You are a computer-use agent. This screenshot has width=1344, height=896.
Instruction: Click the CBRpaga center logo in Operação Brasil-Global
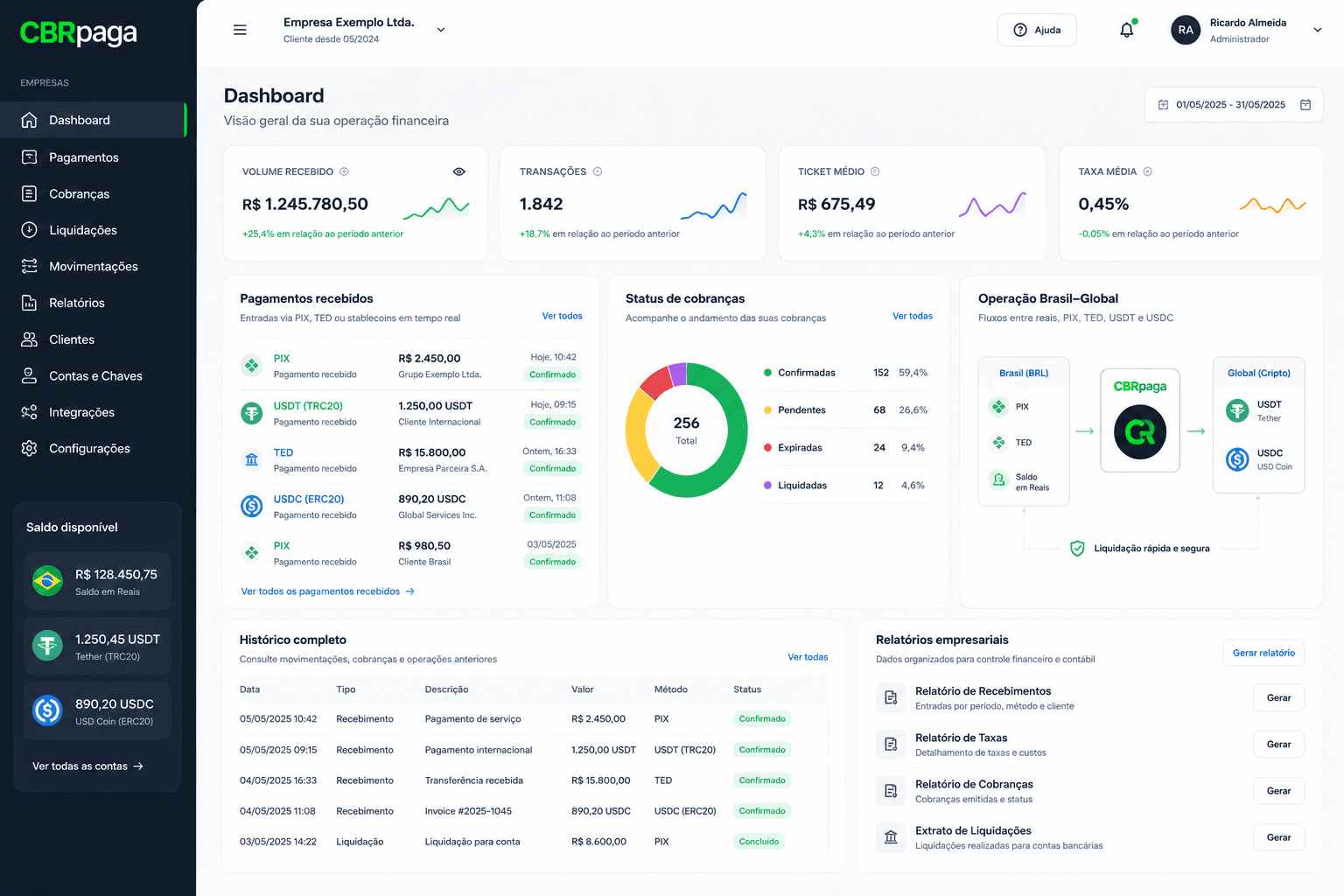1140,432
